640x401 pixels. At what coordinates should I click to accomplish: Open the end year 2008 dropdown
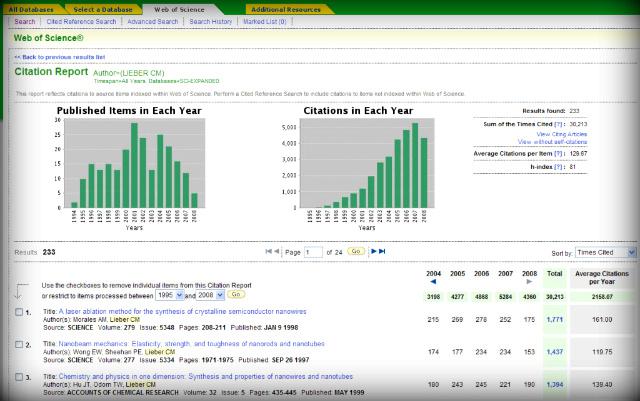(210, 295)
